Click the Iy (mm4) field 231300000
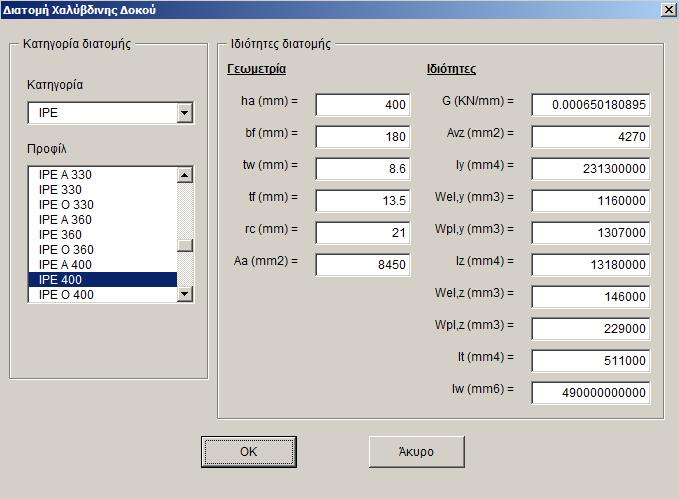This screenshot has height=499, width=679. coord(591,168)
